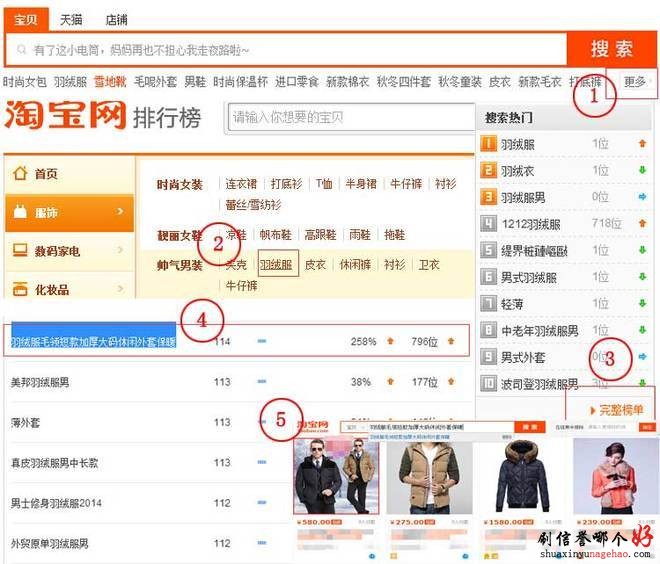The height and width of the screenshot is (564, 660).
Task: Click the 化妆品 category icon
Action: tap(19, 290)
